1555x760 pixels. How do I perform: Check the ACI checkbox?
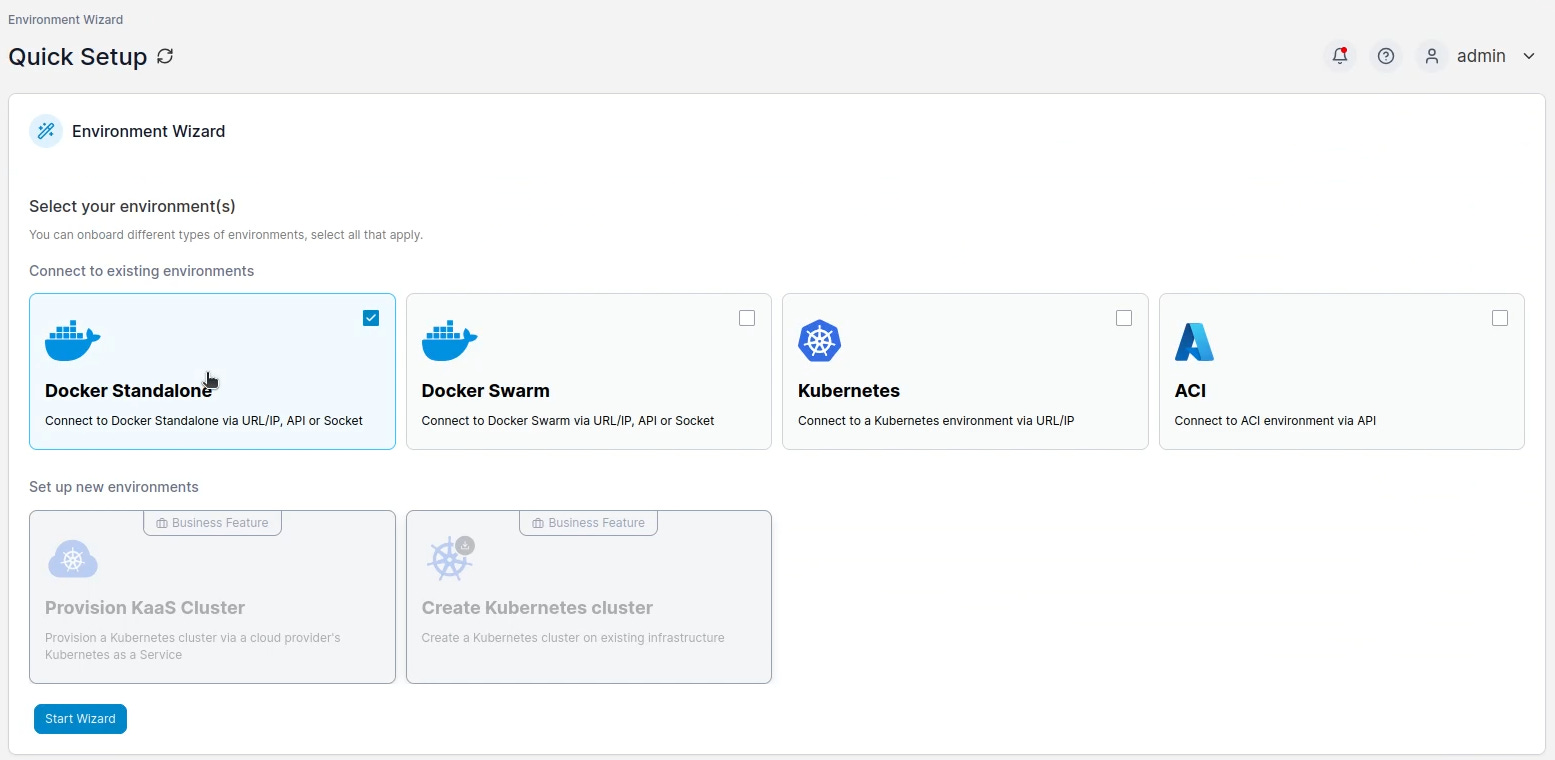point(1500,318)
